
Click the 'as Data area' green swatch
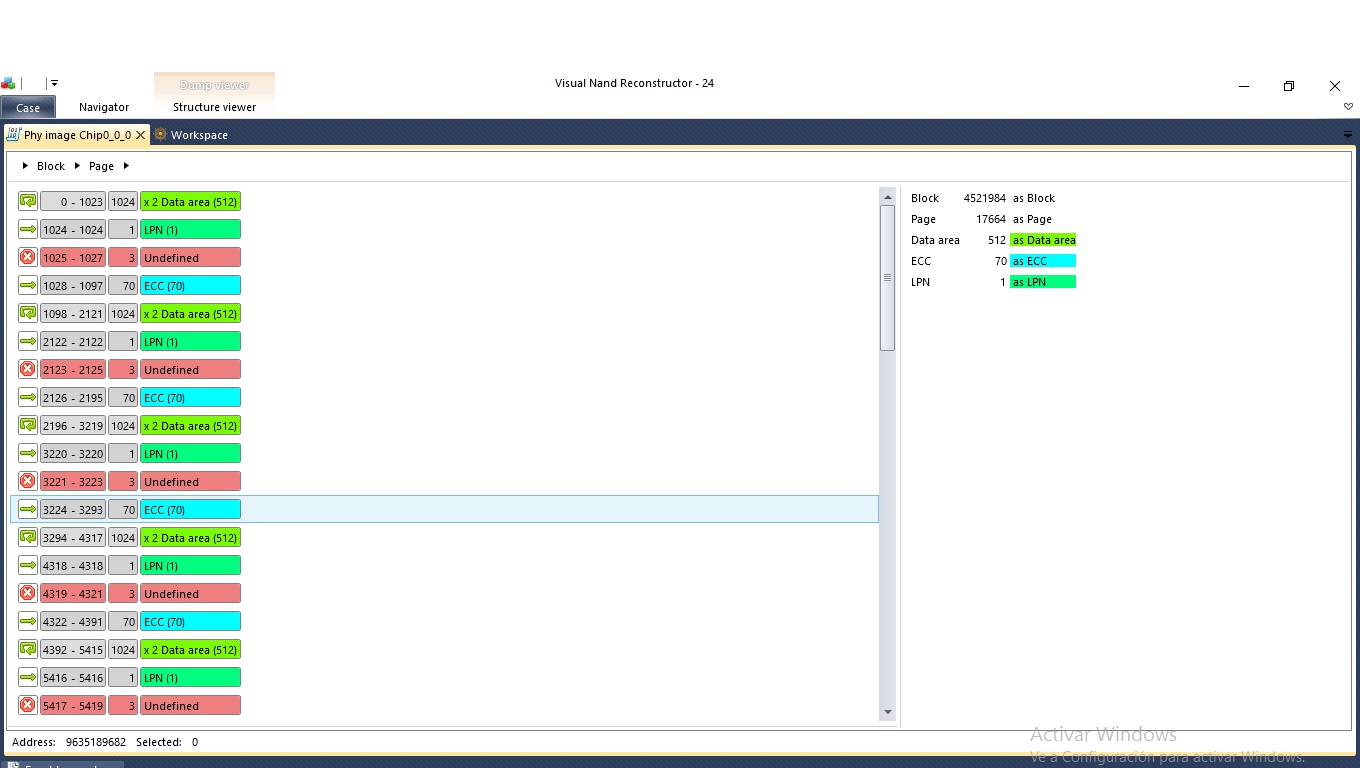[x=1043, y=240]
